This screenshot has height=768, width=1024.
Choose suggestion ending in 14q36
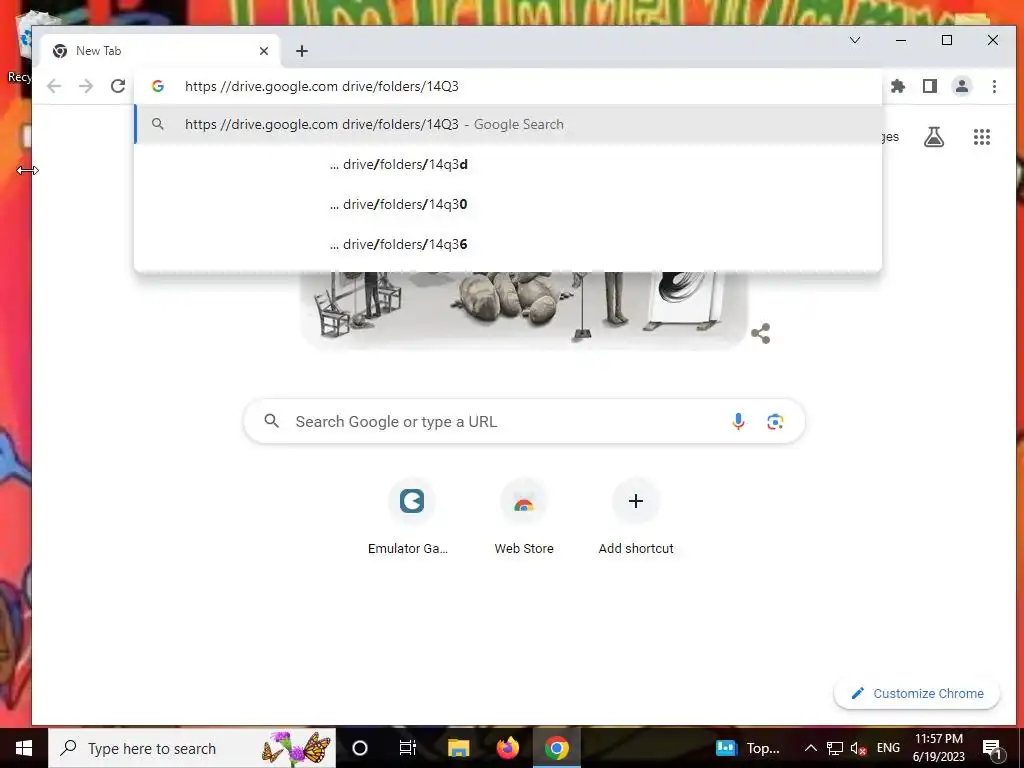[508, 244]
